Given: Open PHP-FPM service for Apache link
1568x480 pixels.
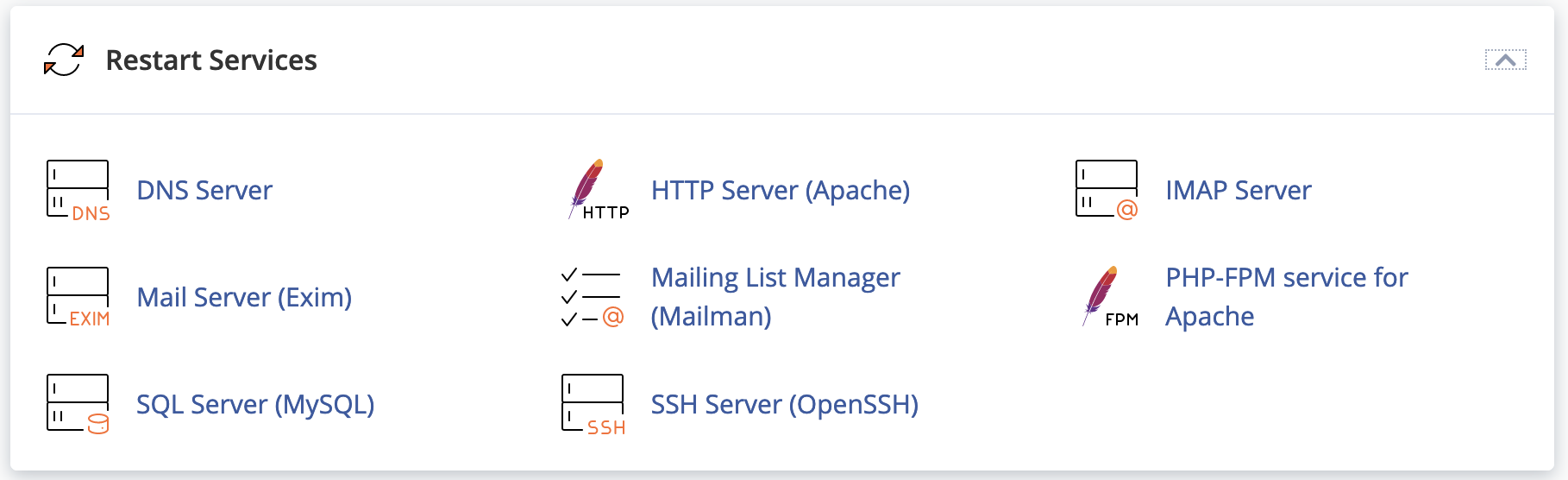Looking at the screenshot, I should coord(1286,297).
